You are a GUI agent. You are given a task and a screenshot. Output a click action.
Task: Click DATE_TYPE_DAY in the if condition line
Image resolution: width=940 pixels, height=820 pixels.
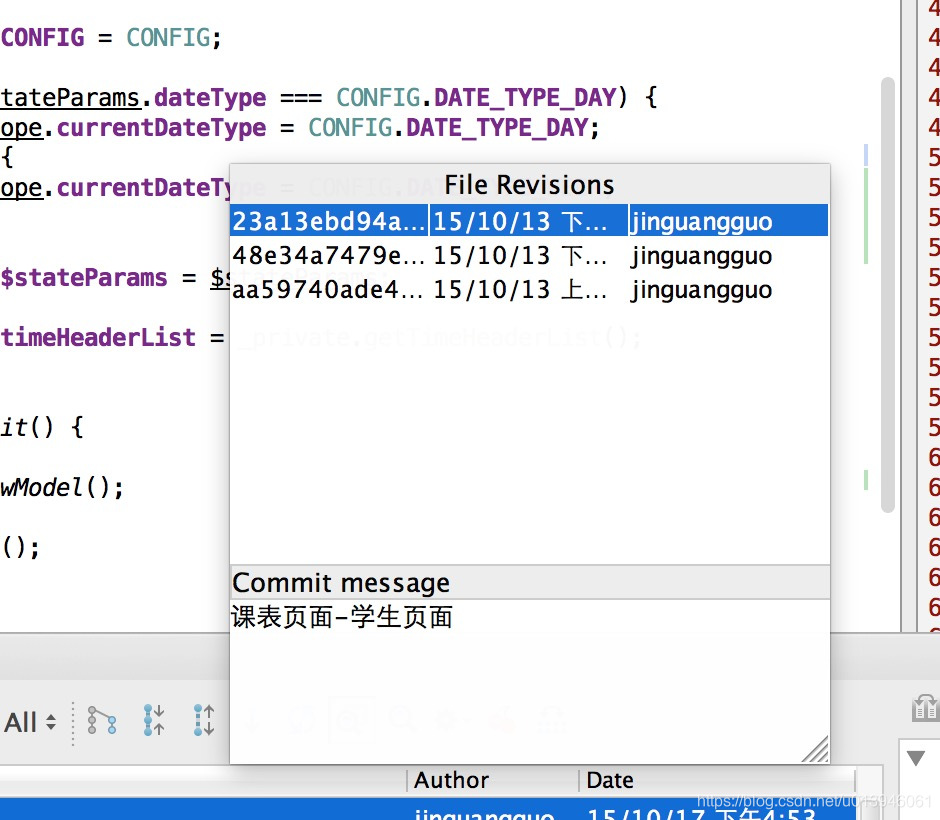pos(525,97)
